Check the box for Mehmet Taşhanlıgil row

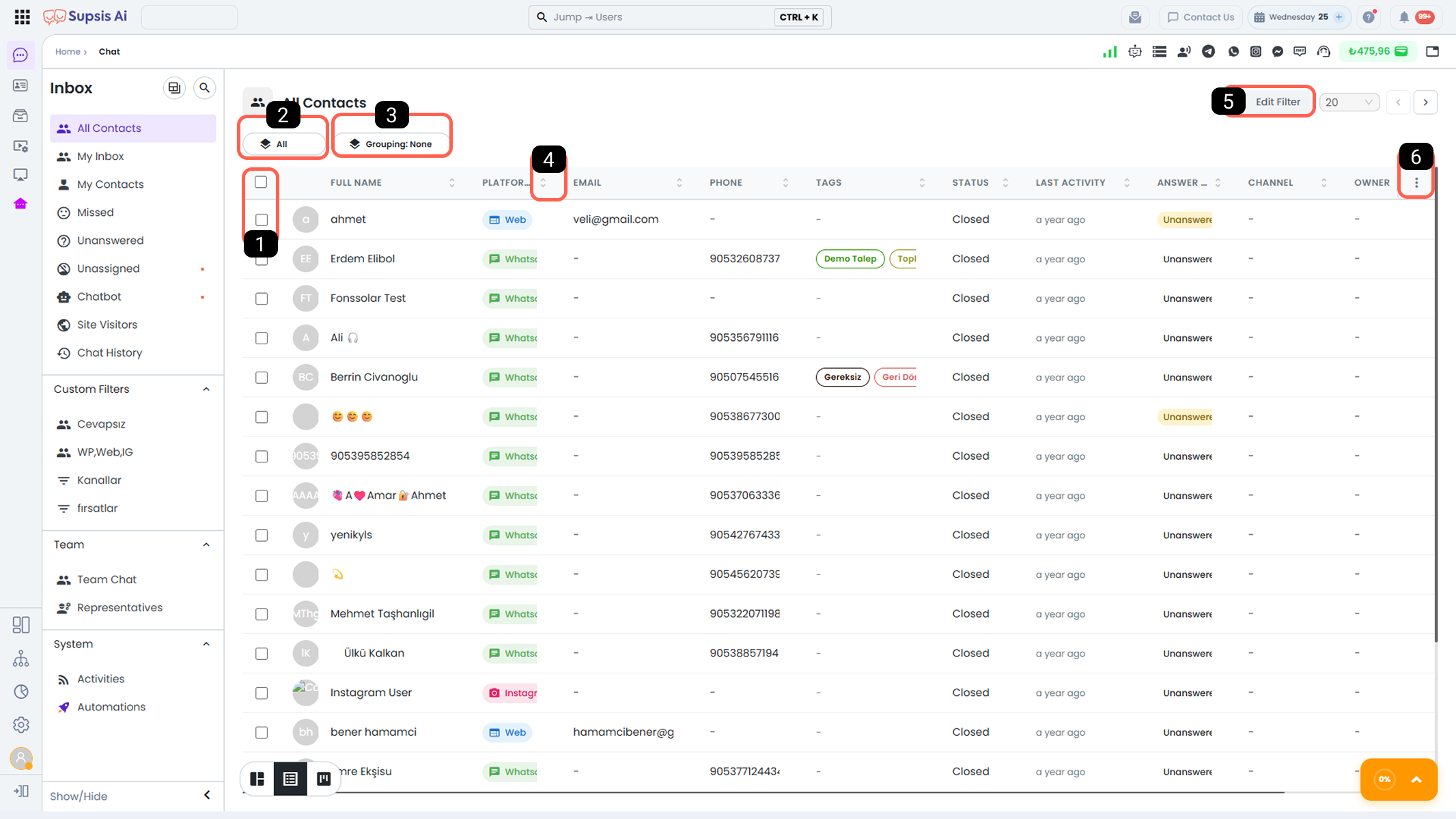(x=262, y=614)
